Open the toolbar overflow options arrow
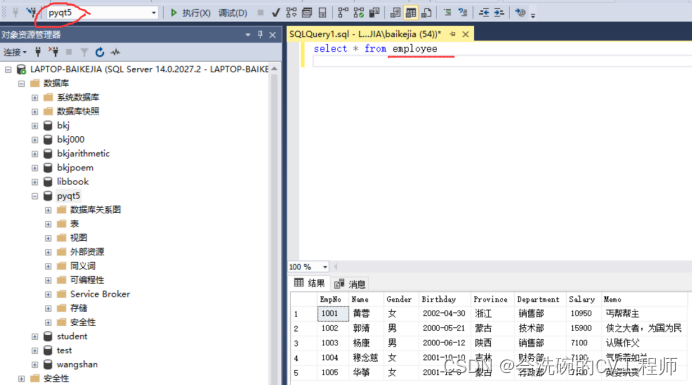693x385 pixels. click(x=533, y=15)
